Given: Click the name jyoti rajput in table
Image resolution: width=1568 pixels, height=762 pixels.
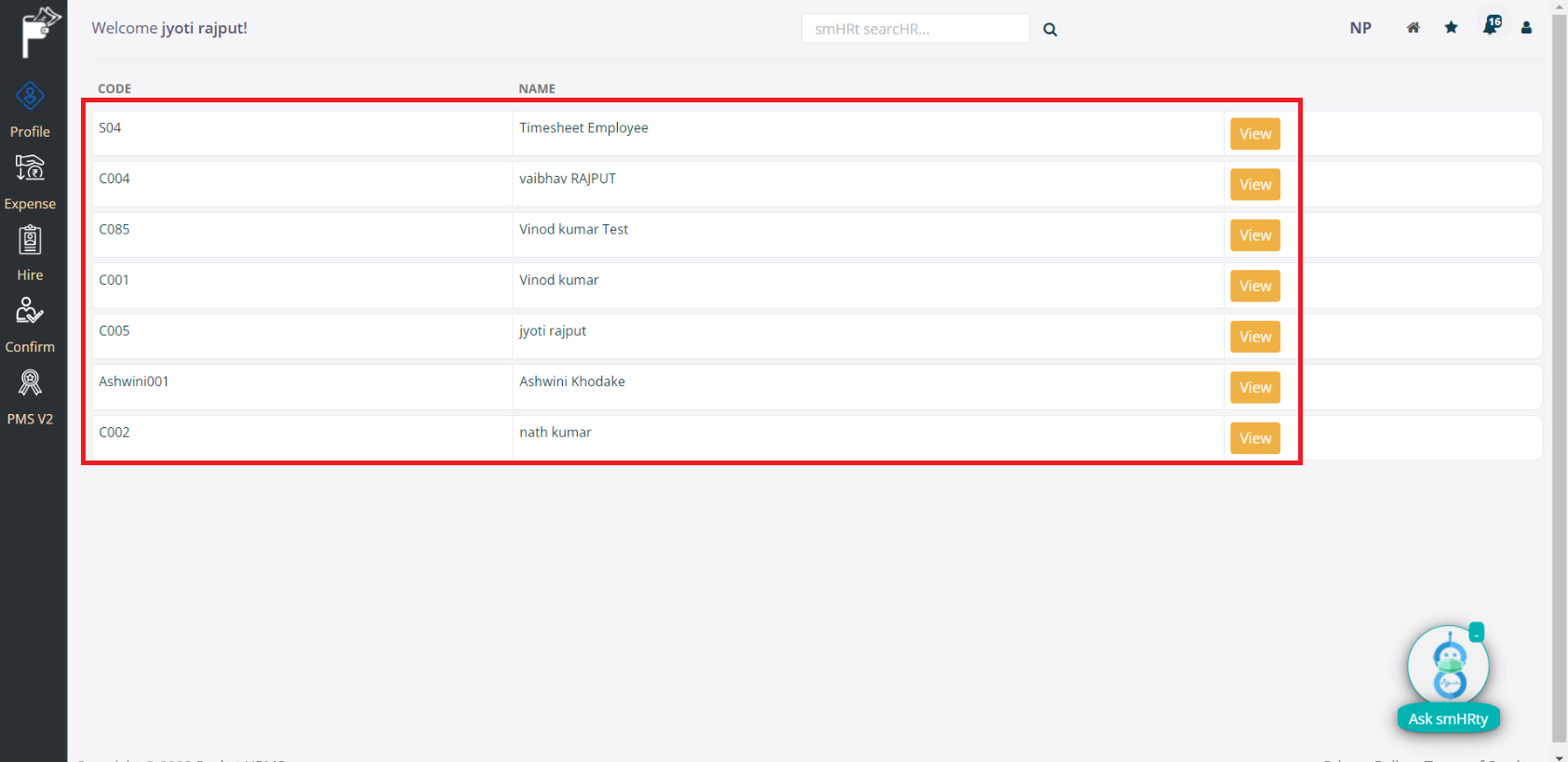Looking at the screenshot, I should 553,331.
